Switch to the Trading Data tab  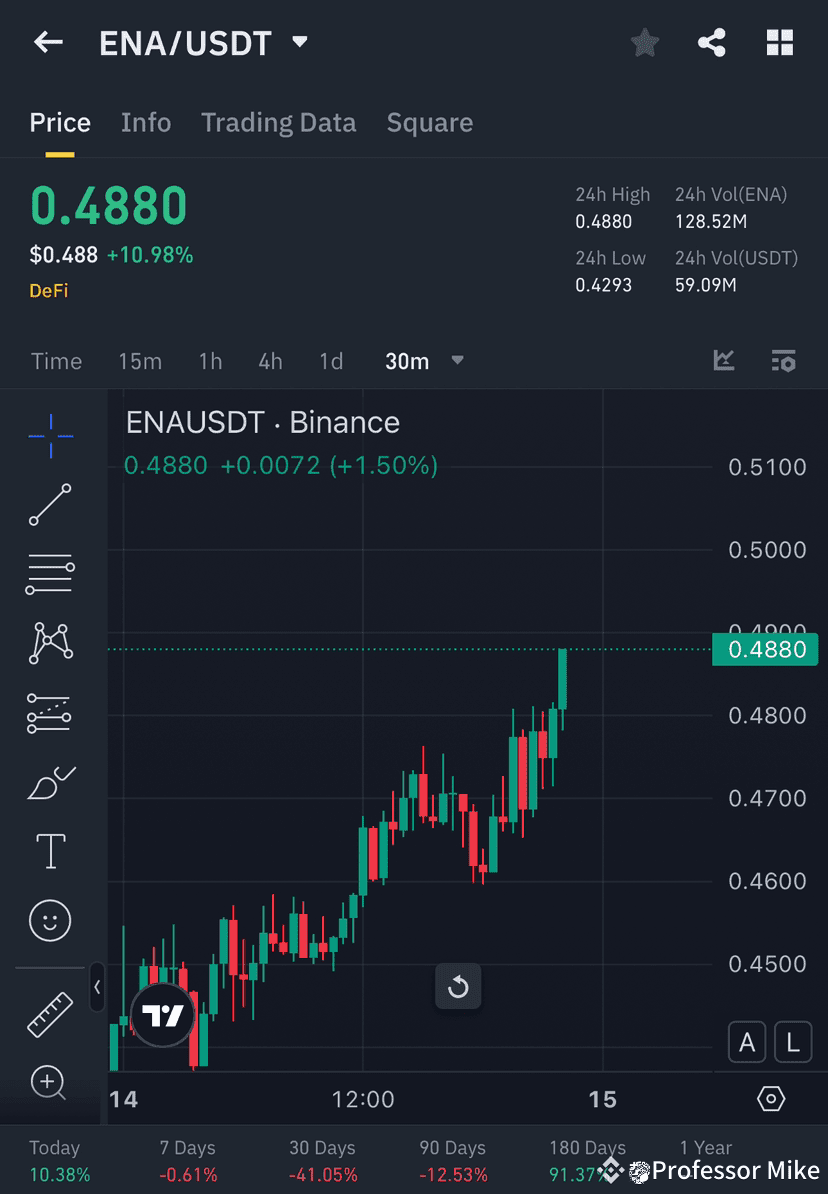[278, 122]
